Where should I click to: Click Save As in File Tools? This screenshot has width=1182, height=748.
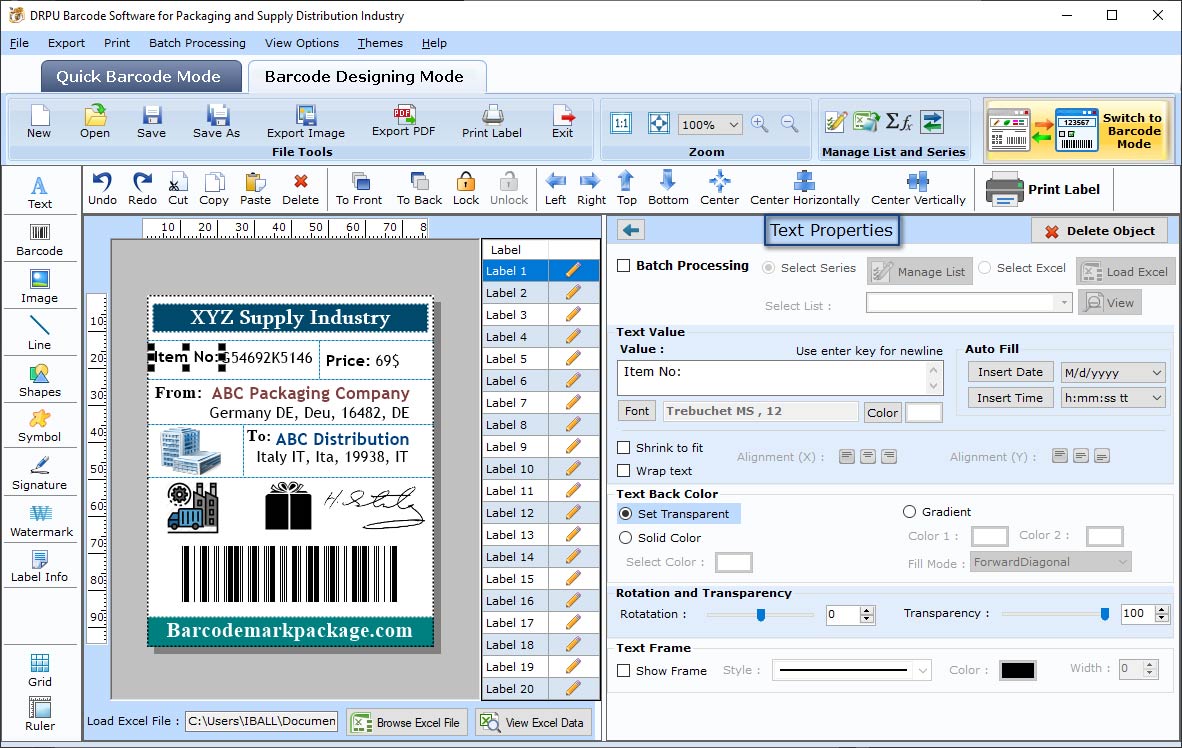tap(216, 121)
